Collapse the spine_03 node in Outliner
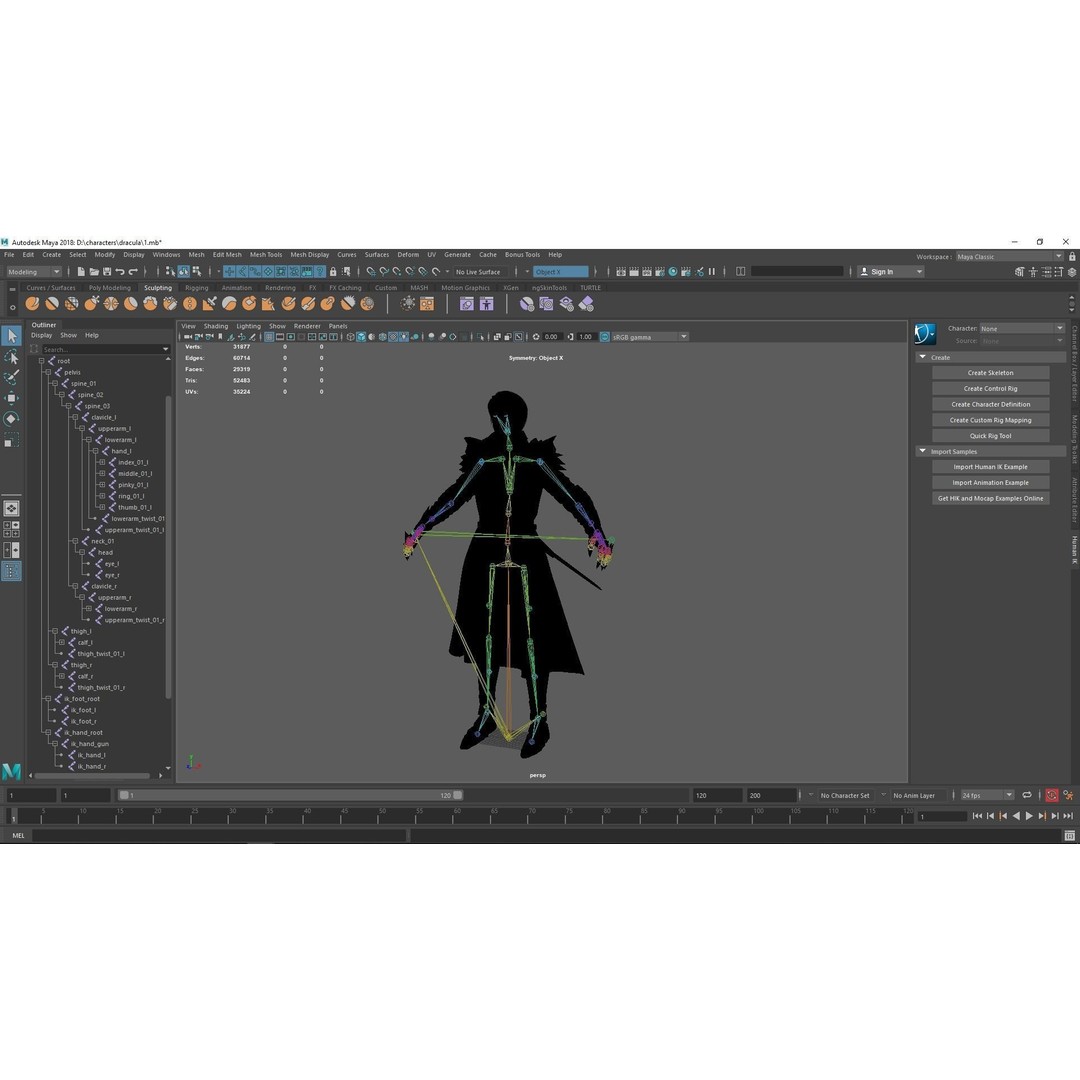The height and width of the screenshot is (1080, 1080). click(x=68, y=406)
